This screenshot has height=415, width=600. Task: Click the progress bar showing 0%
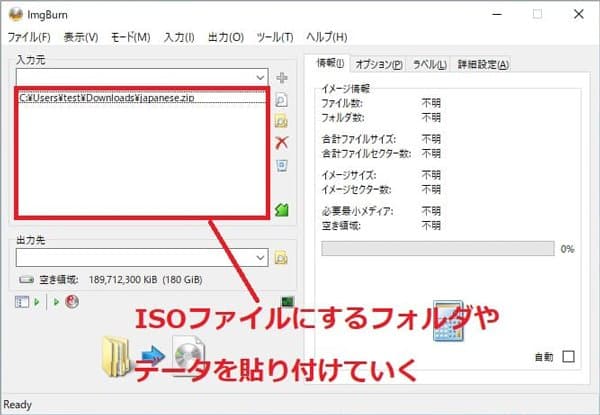pyautogui.click(x=437, y=248)
